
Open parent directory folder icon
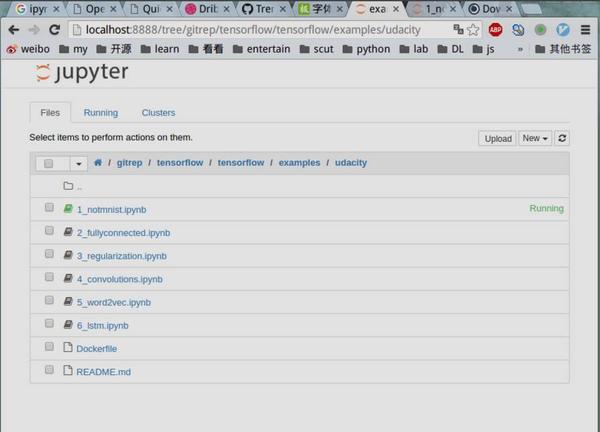68,186
